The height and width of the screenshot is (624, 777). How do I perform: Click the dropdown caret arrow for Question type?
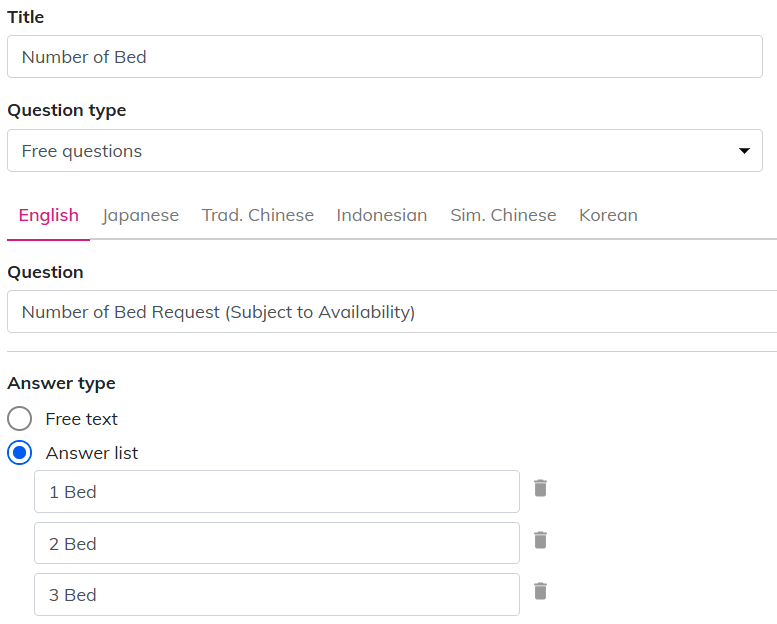(743, 151)
